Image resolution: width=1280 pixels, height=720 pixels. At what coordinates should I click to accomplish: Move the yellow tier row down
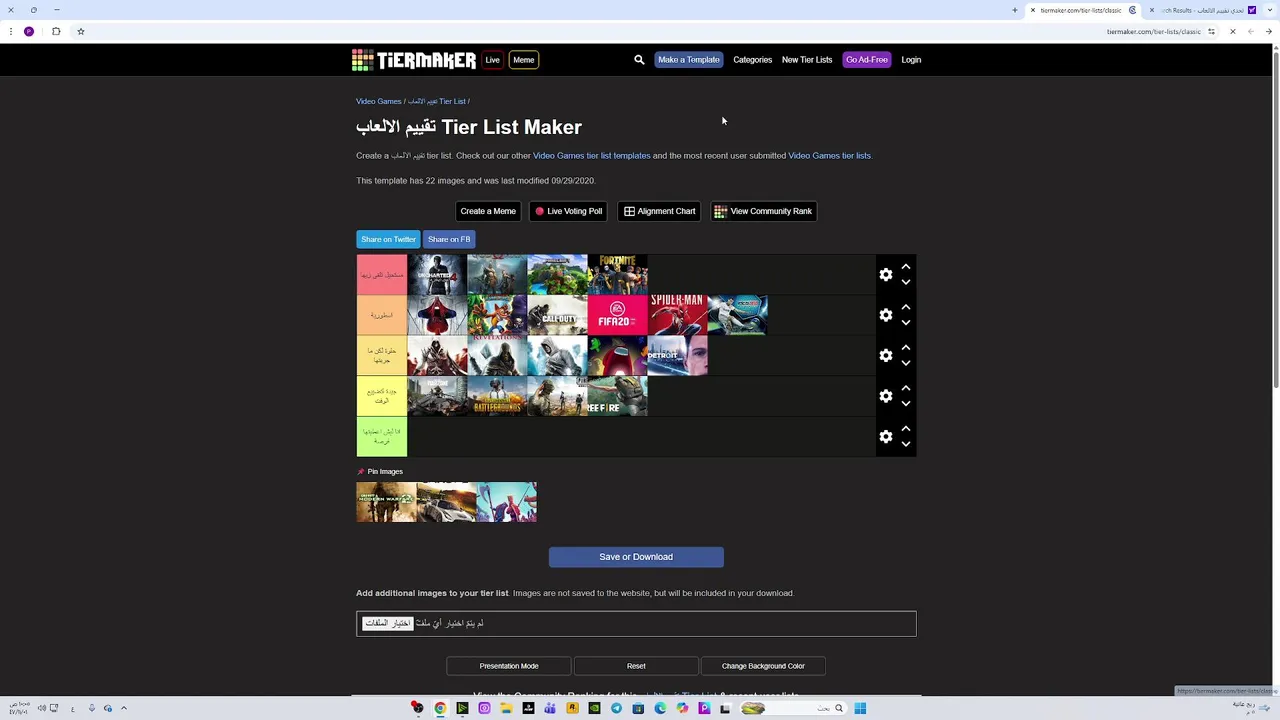click(905, 404)
